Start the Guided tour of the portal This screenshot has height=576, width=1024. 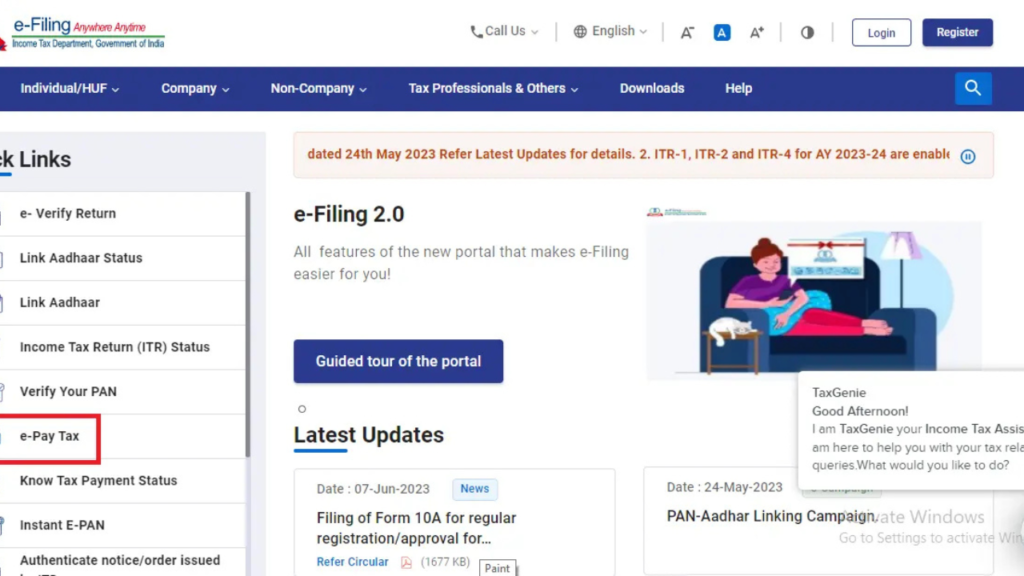398,361
